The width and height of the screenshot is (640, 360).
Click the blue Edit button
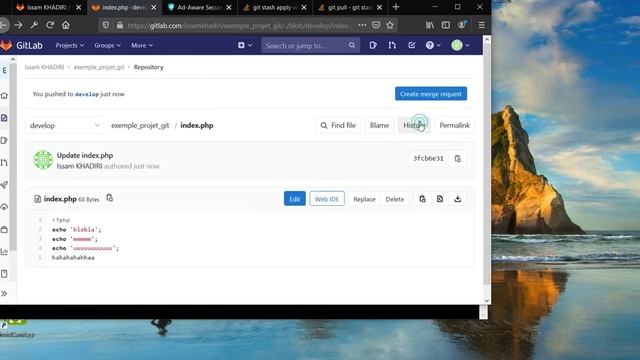pos(295,199)
